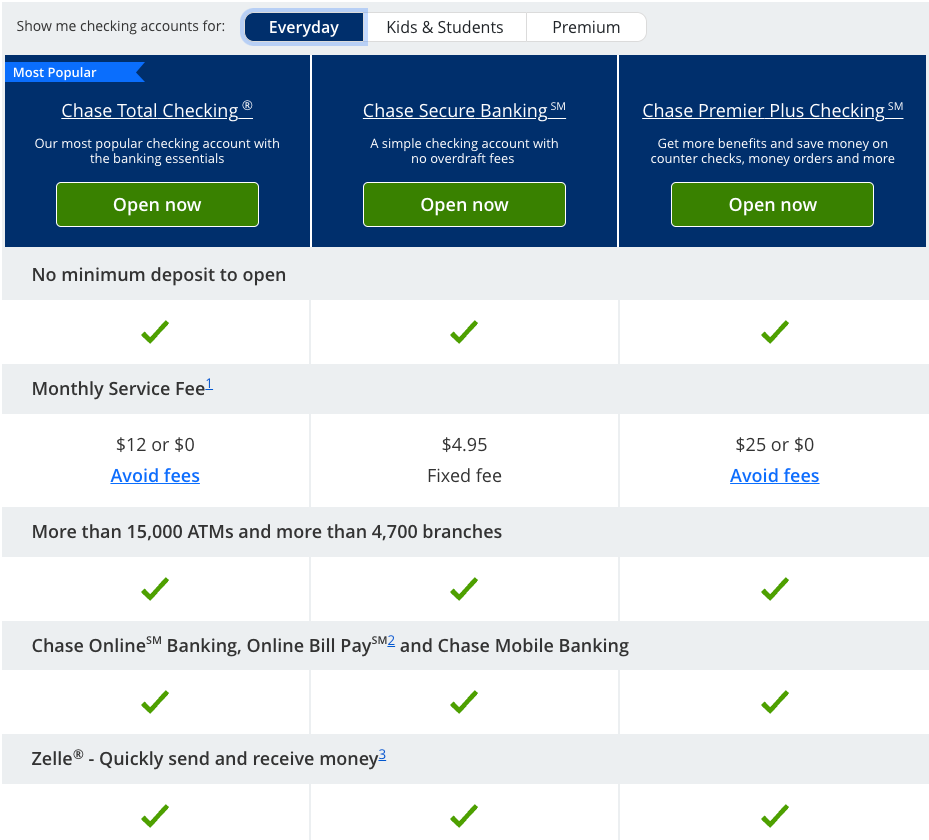Click the Chase Online Banking row heading
This screenshot has height=840, width=929.
(330, 645)
